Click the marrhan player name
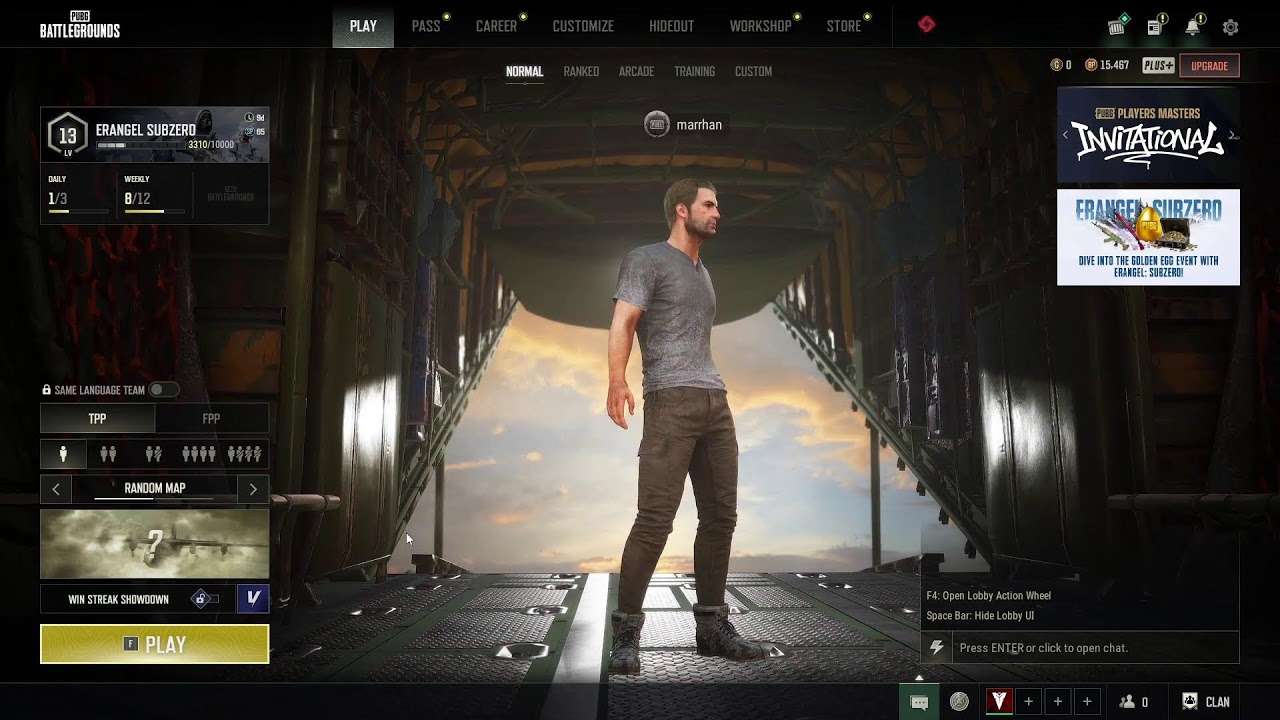Viewport: 1280px width, 720px height. click(699, 125)
